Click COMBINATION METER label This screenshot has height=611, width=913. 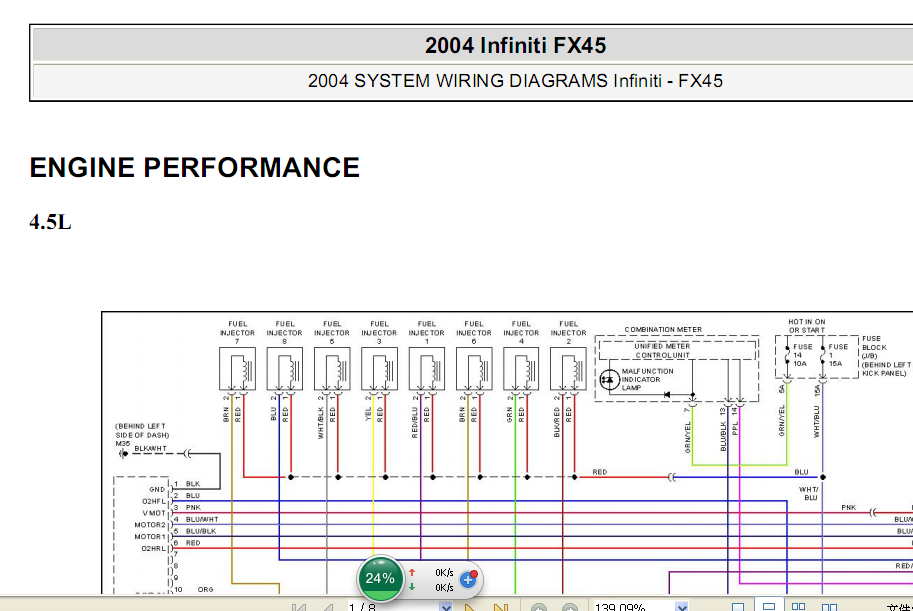663,329
